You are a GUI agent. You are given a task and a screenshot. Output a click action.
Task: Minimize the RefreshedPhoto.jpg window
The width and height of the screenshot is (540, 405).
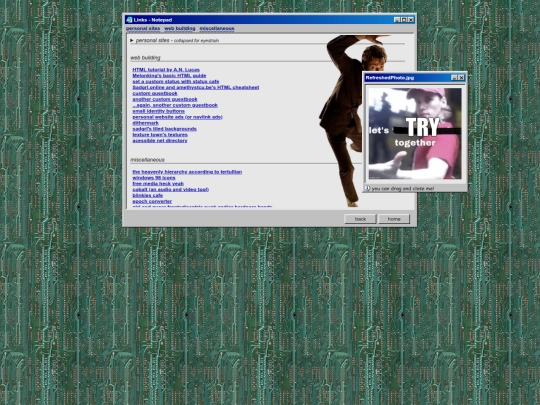(454, 78)
